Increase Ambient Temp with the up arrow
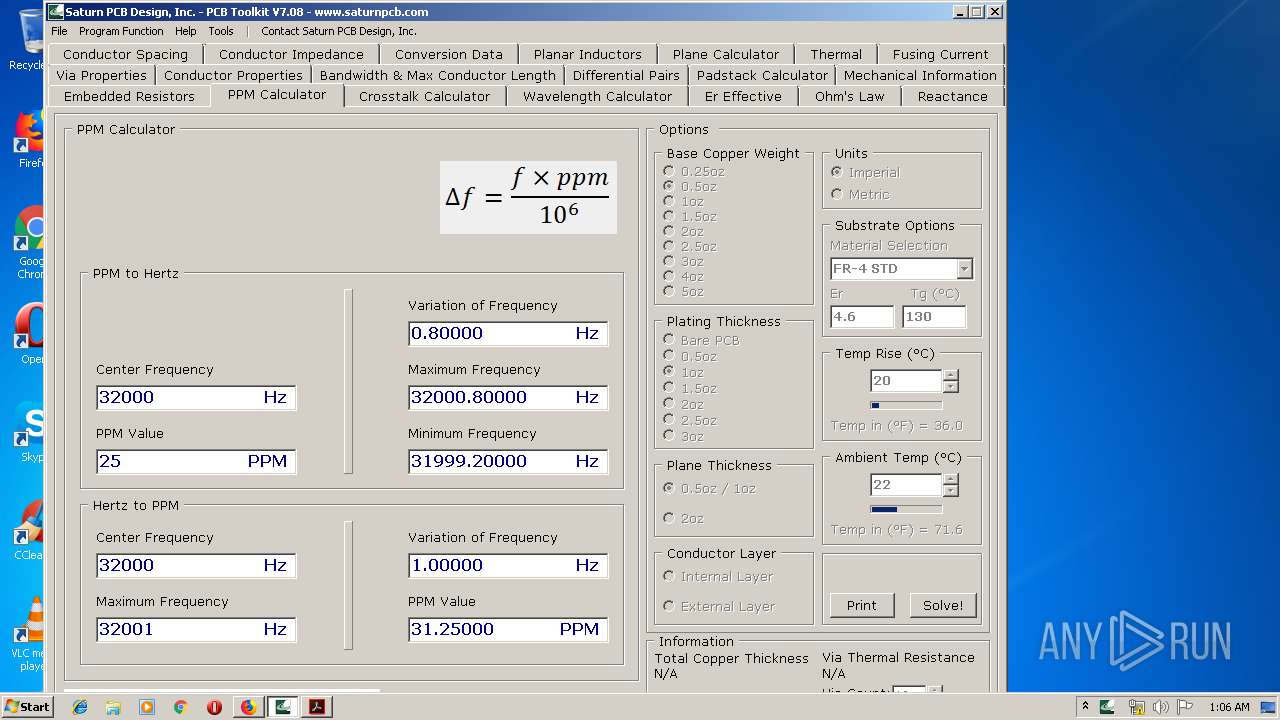The height and width of the screenshot is (720, 1280). (x=951, y=480)
